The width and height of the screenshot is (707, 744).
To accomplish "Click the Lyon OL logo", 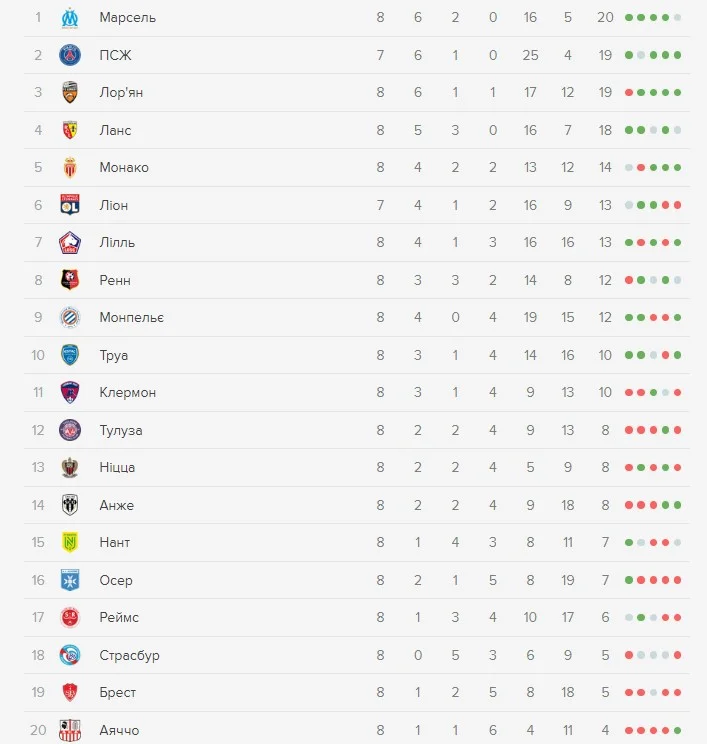I will [70, 205].
